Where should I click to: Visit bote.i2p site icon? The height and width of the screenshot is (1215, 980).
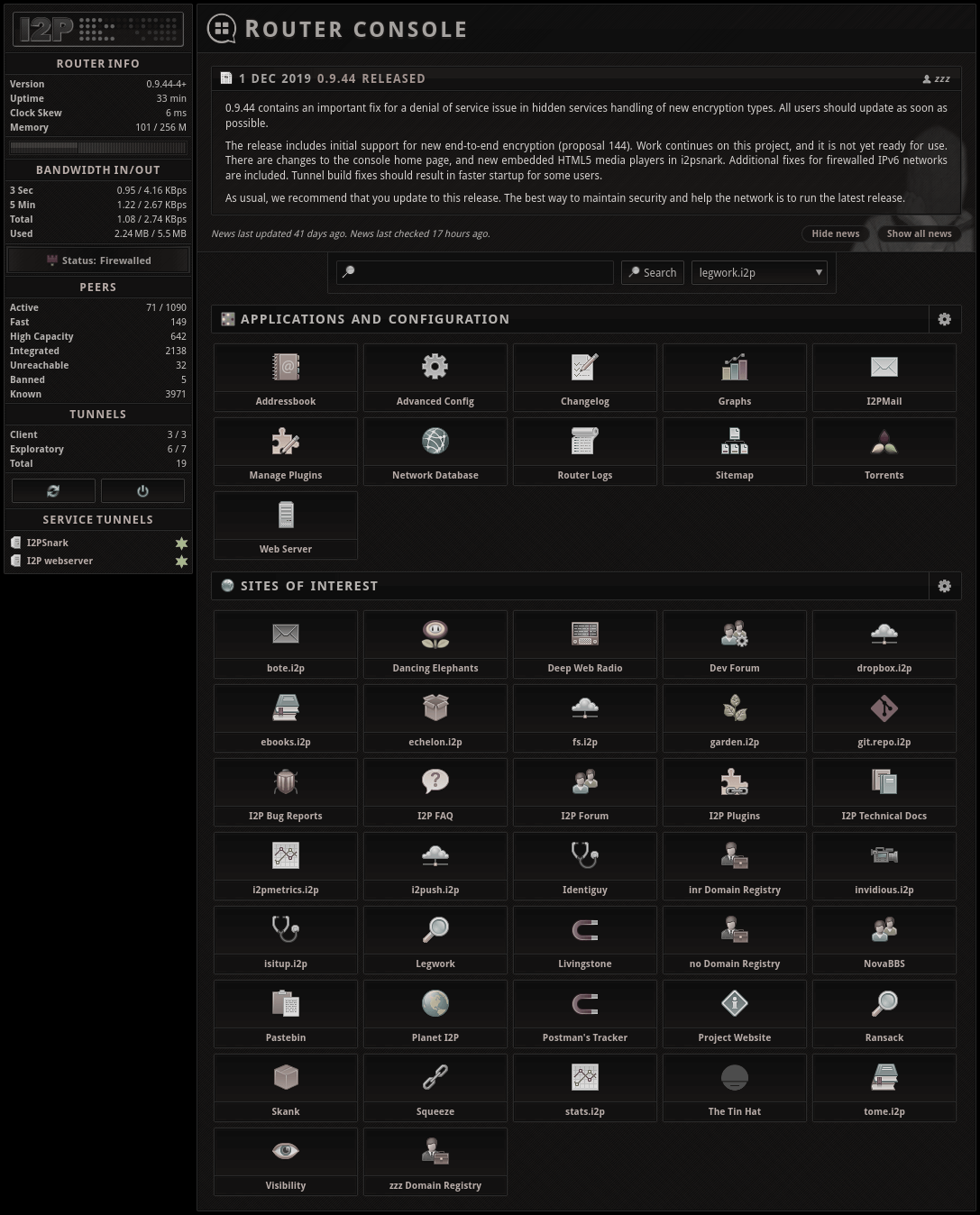tap(286, 634)
